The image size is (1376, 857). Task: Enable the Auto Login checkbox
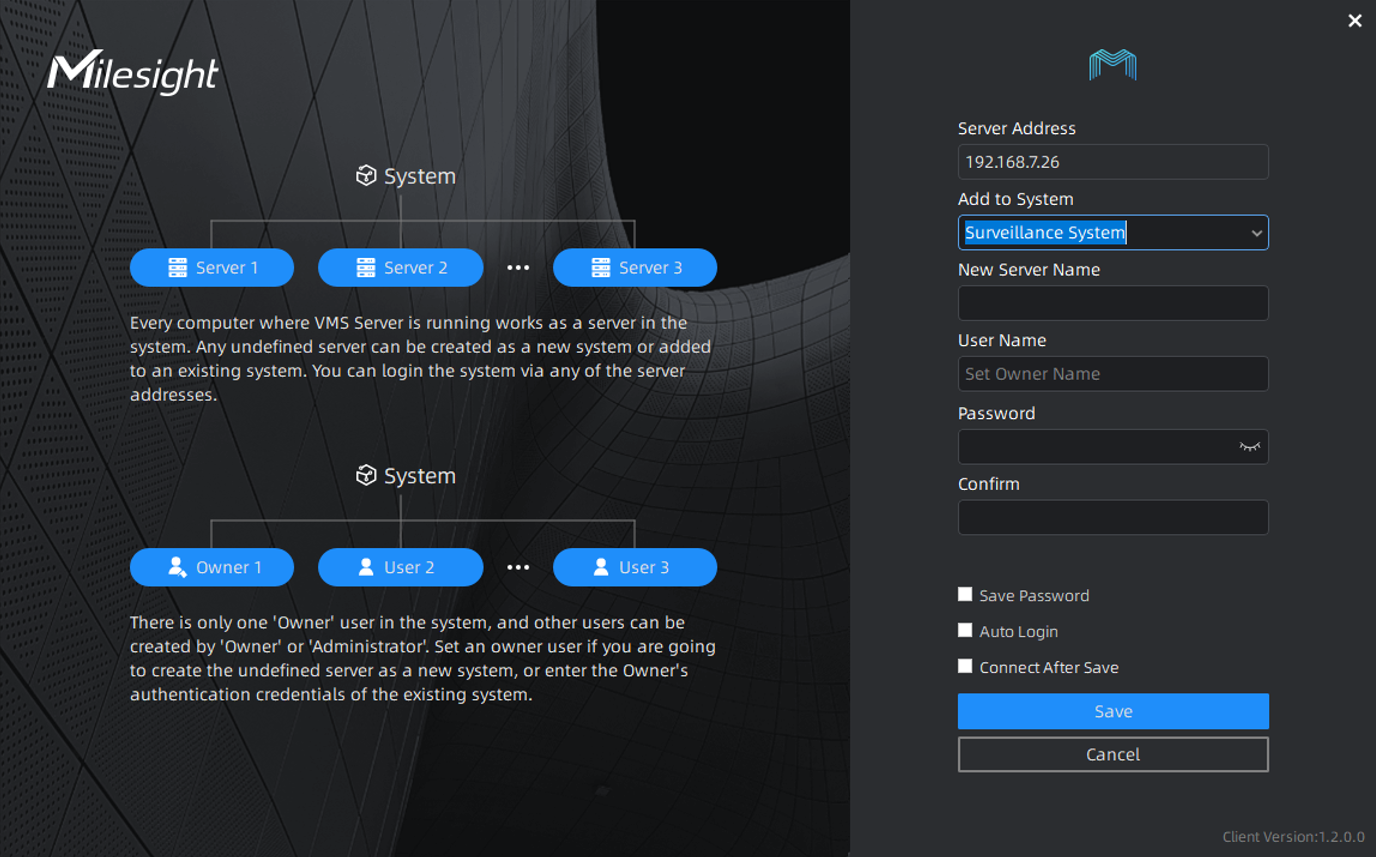pos(965,630)
